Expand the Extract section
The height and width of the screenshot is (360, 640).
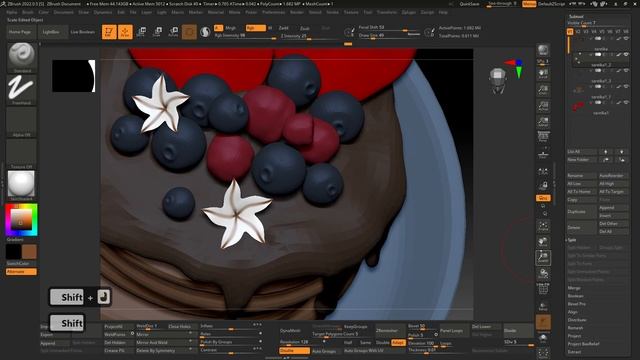[574, 352]
